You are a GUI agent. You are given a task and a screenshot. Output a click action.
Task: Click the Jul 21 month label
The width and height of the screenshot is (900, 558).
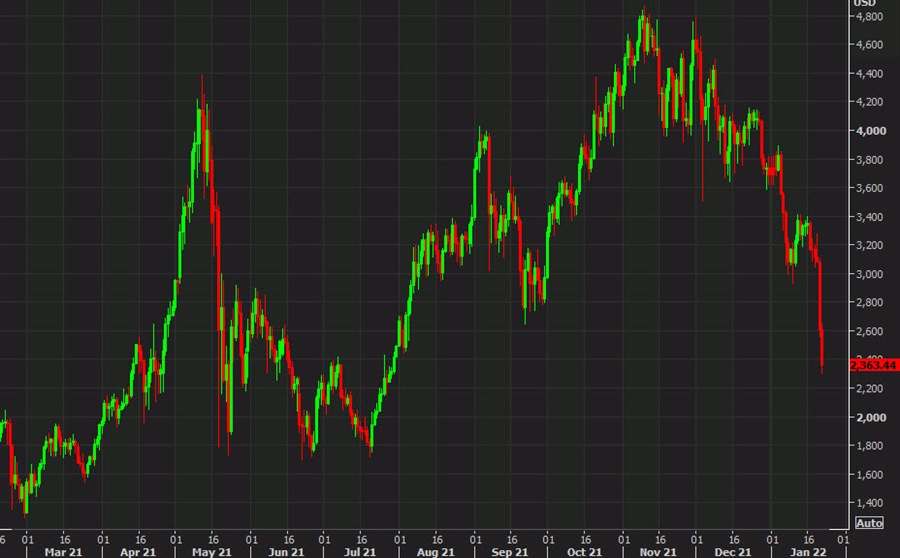point(361,549)
